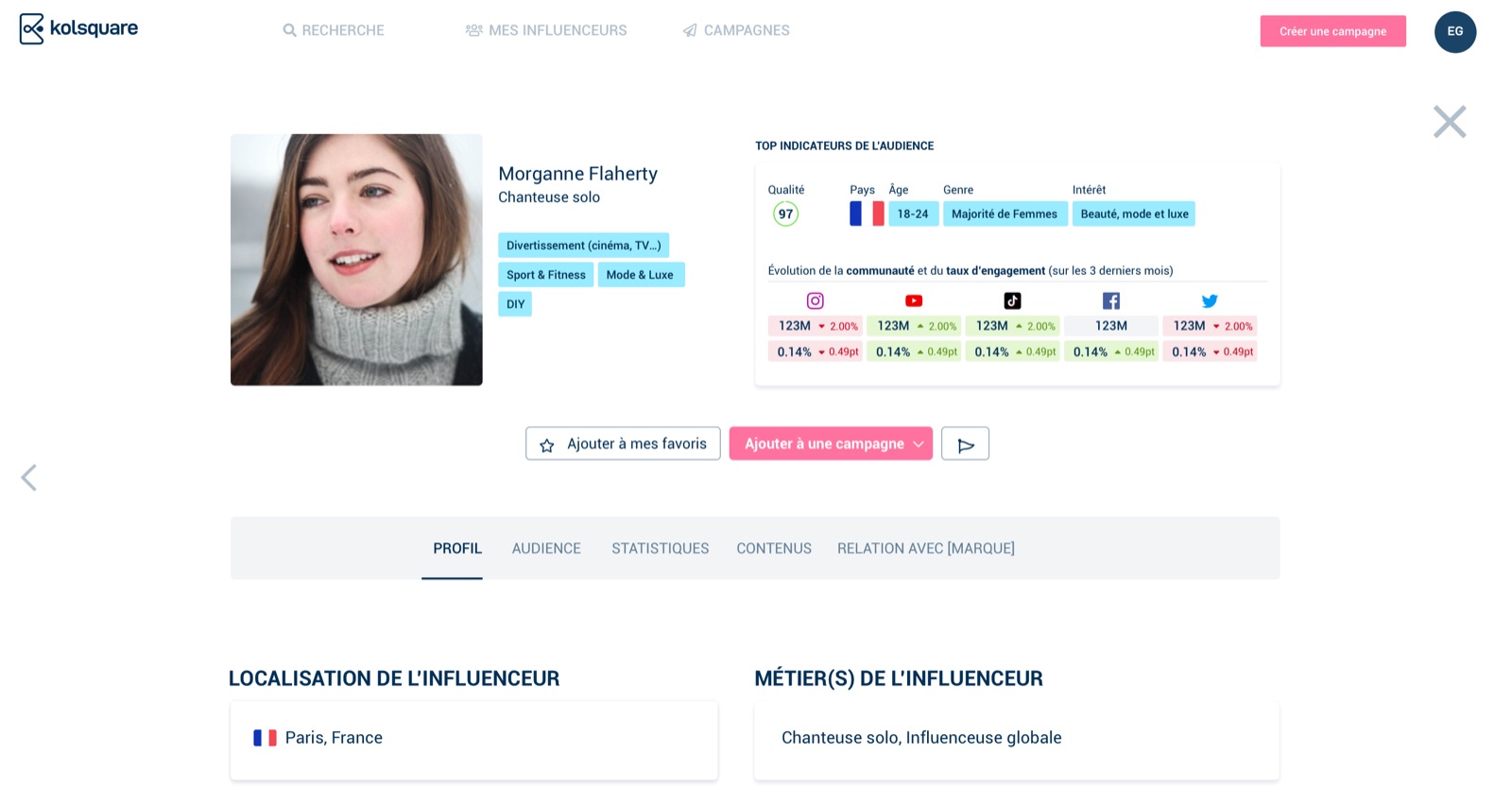The image size is (1512, 787).
Task: Open the CAMPAGNES menu
Action: tap(736, 30)
